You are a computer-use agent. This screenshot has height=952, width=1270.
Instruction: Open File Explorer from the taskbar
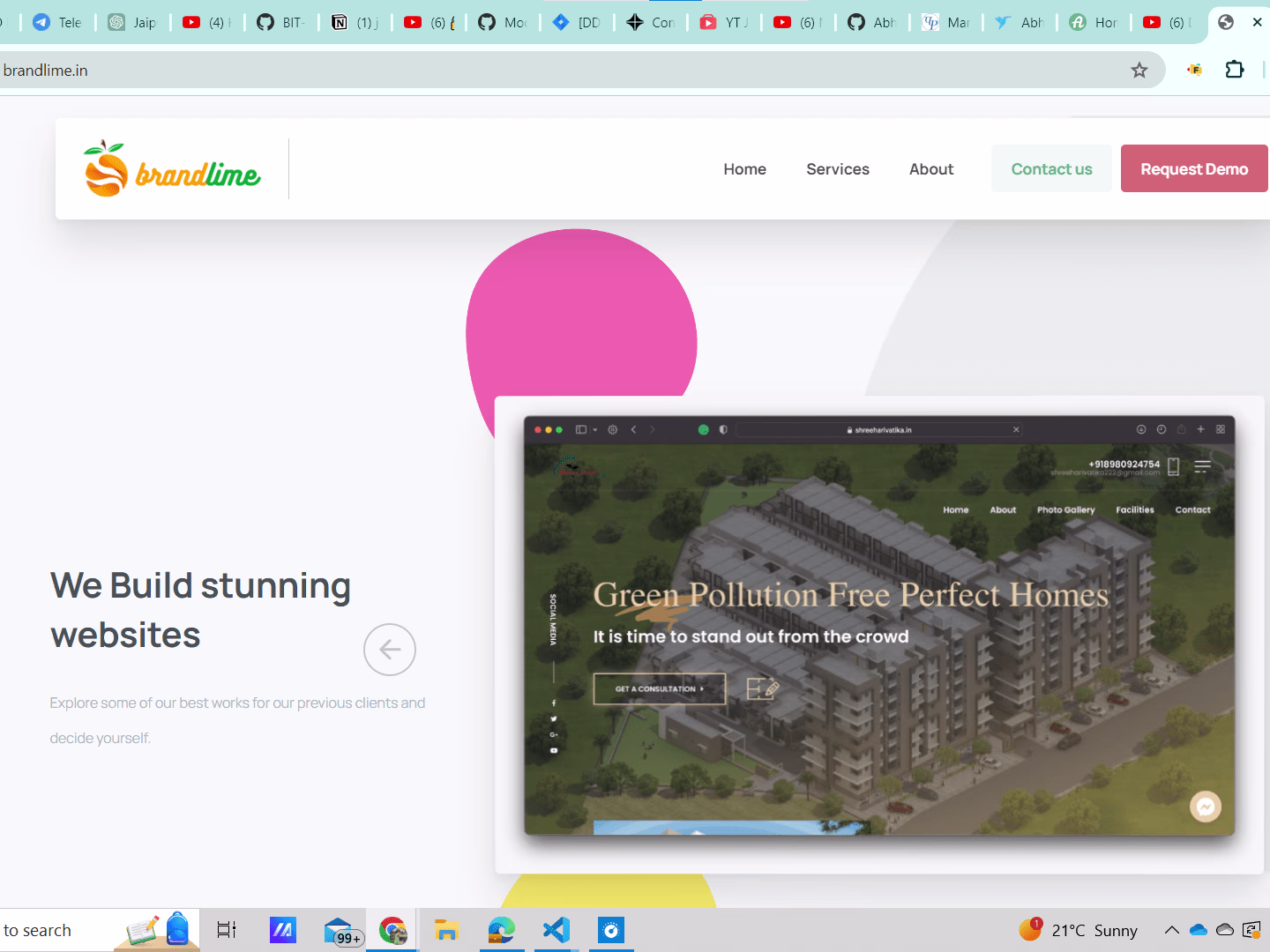click(447, 929)
